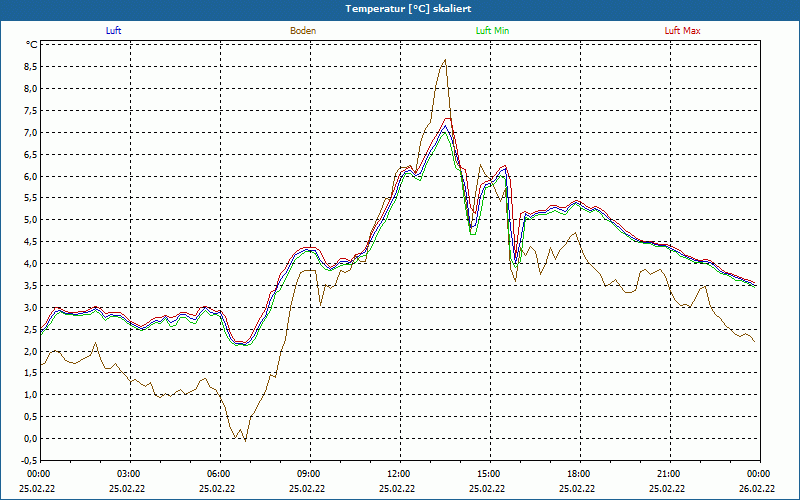
Task: Click the 0,0 value on y-axis
Action: point(30,439)
